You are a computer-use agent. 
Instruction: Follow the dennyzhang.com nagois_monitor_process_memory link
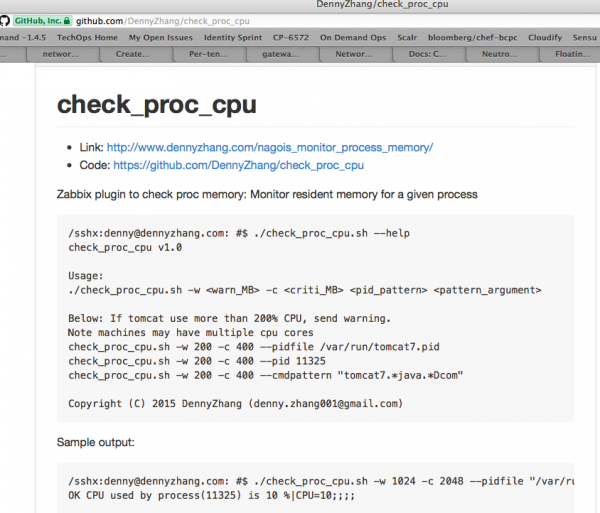(270, 147)
